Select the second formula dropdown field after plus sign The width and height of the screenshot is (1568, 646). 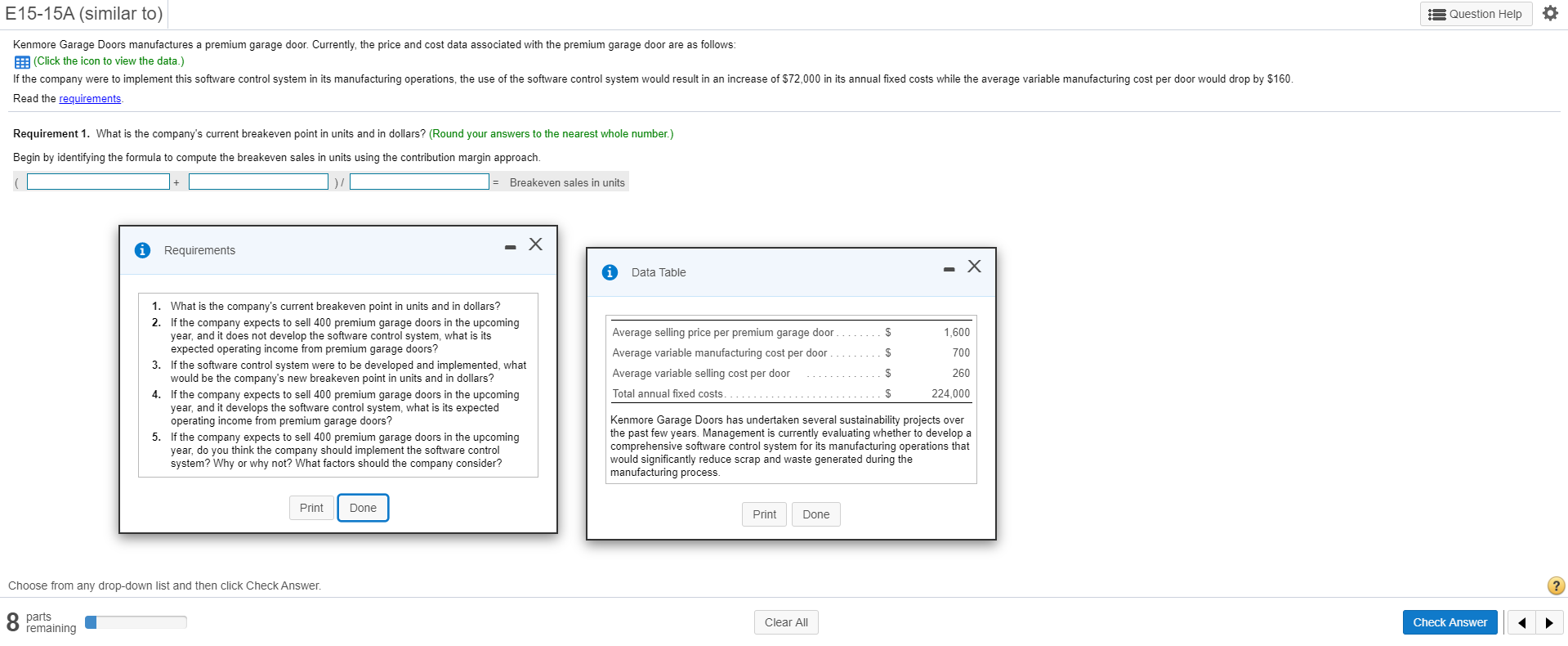click(258, 182)
